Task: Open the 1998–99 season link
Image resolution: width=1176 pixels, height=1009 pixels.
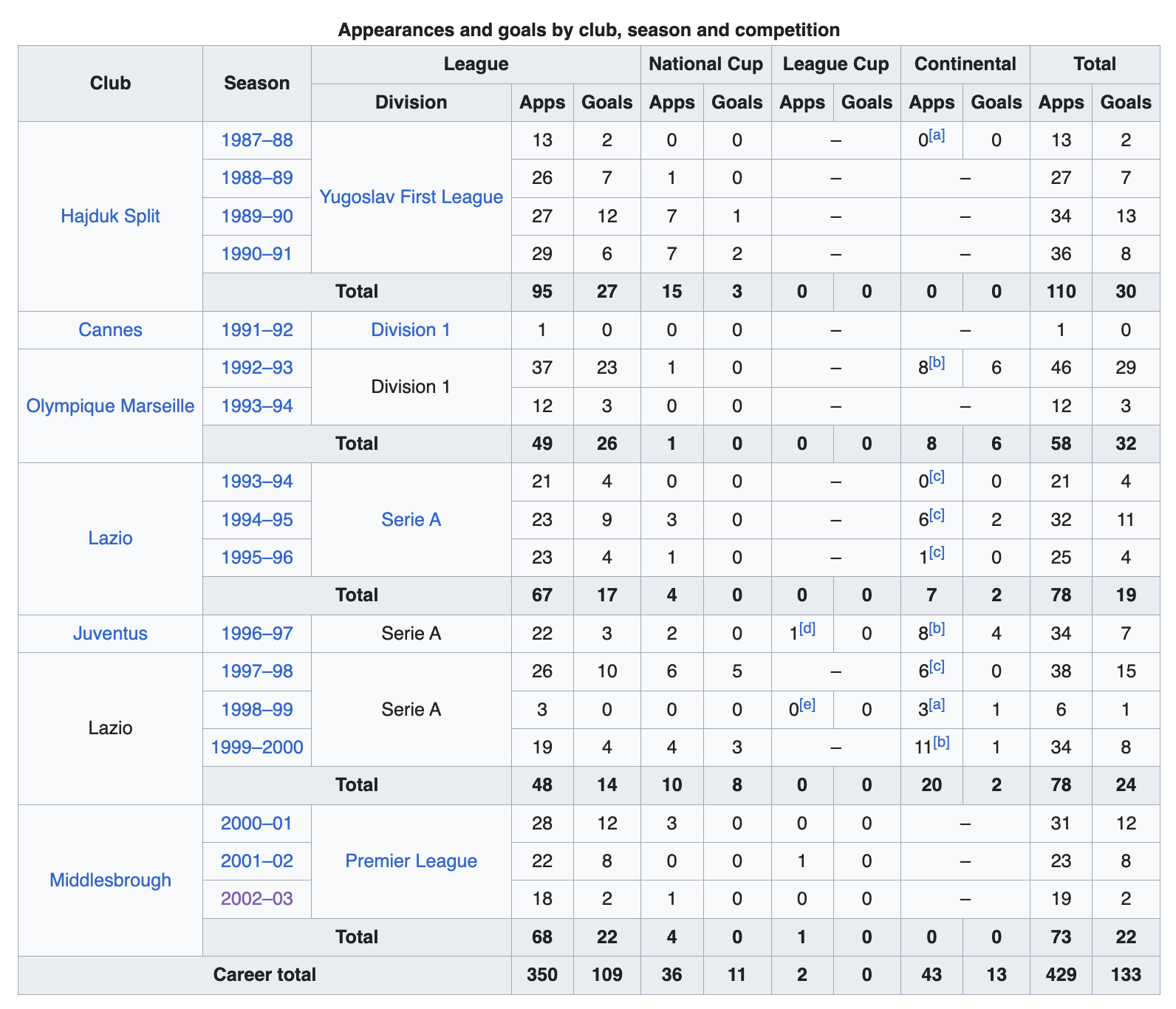Action: (x=257, y=710)
